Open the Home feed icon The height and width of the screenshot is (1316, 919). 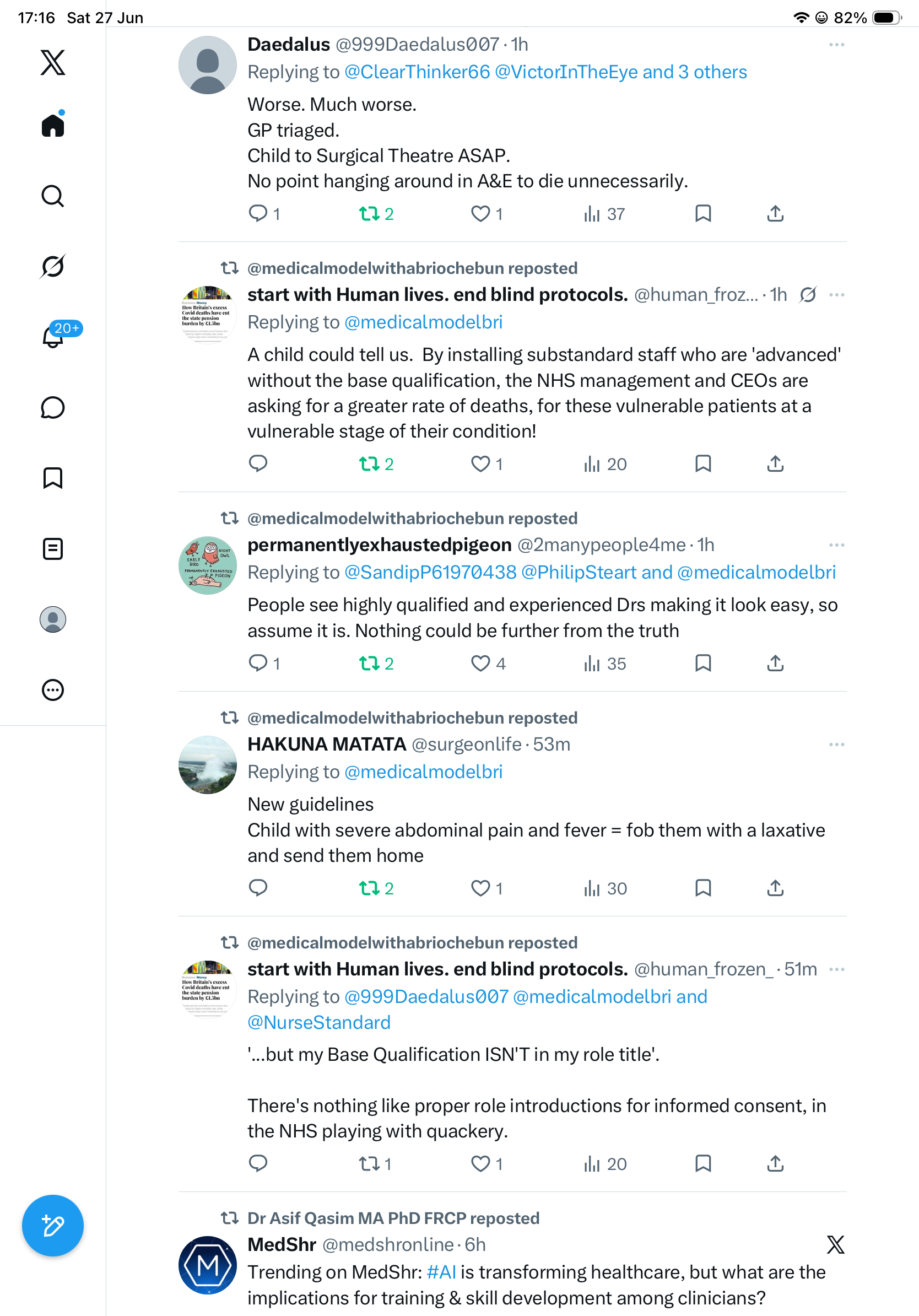point(53,125)
